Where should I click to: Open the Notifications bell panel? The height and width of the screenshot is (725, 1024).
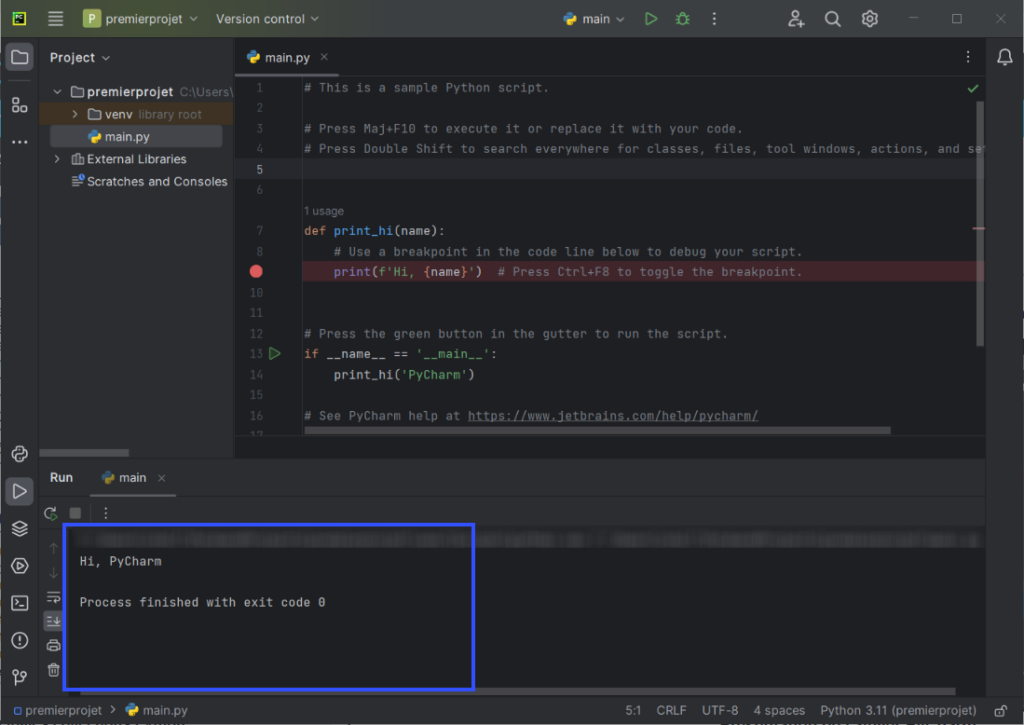click(1004, 58)
